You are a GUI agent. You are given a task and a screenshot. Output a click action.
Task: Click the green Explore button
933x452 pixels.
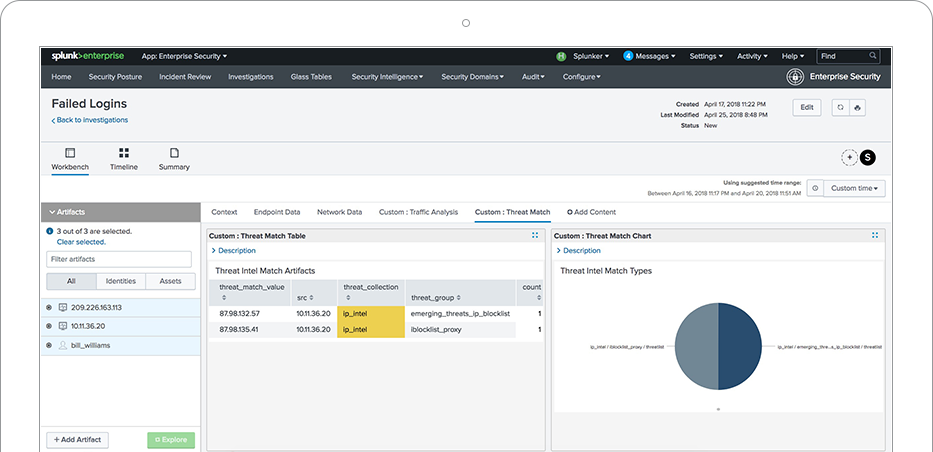click(x=171, y=440)
